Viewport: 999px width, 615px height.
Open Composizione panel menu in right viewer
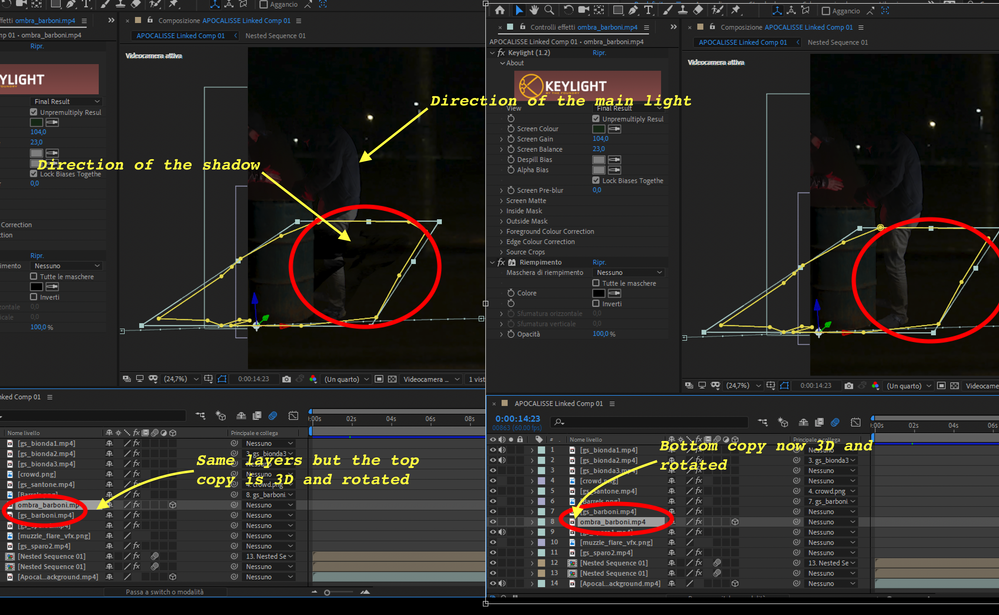click(x=861, y=27)
